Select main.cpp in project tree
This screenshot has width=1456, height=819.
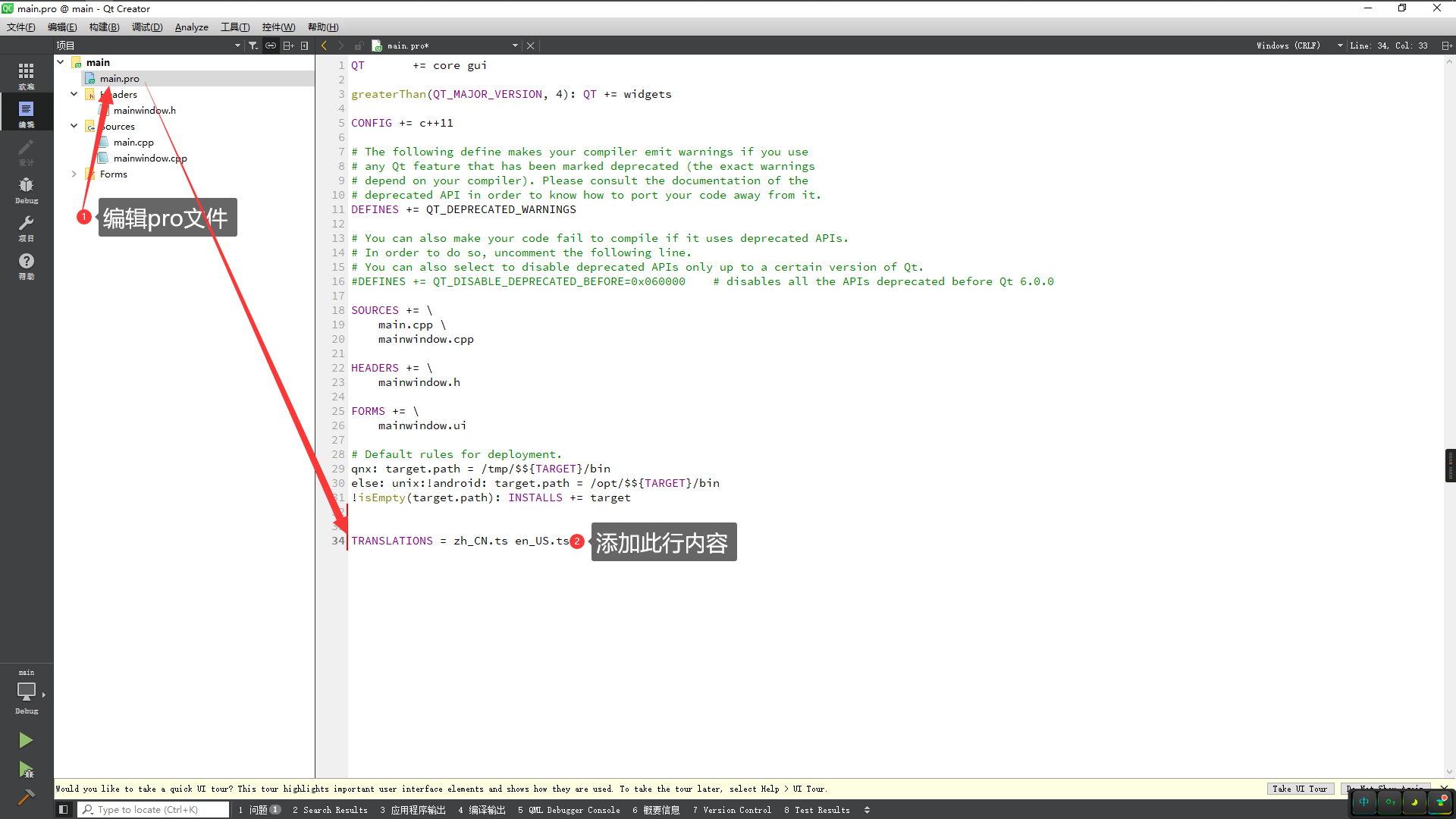click(133, 142)
